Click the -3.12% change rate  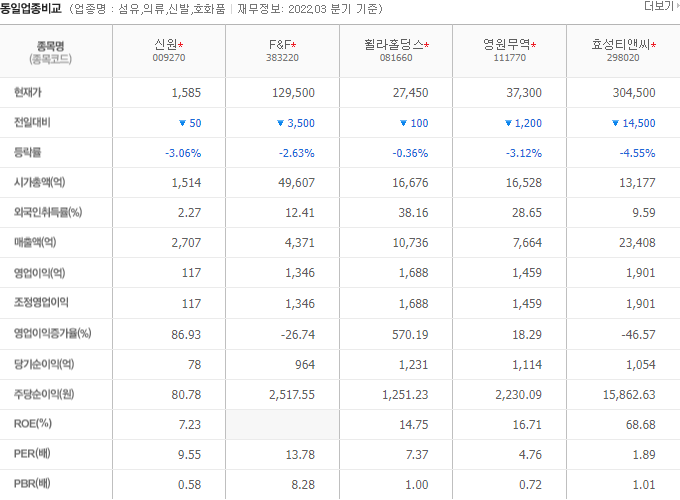524,153
